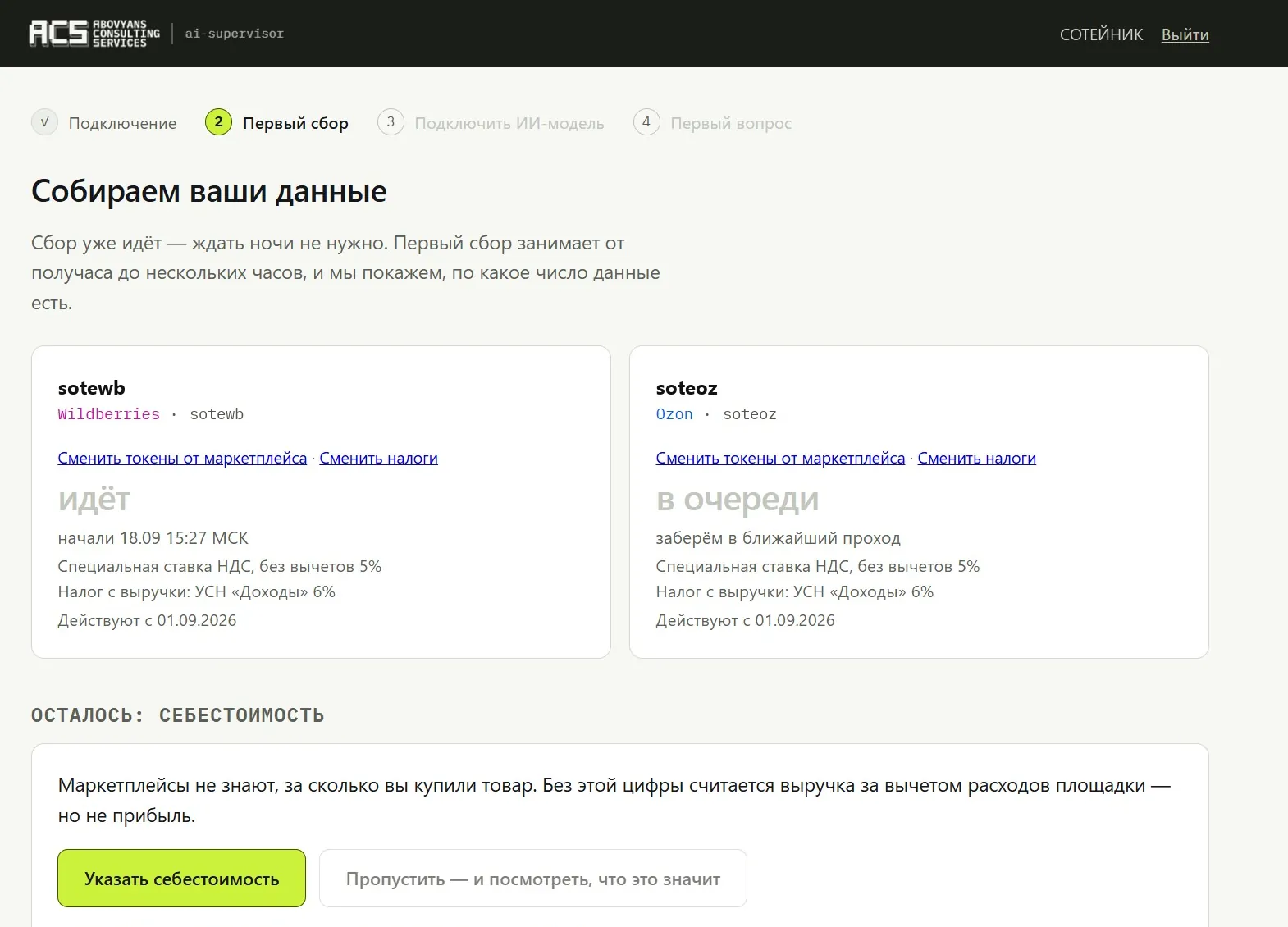Click the step 2 circle for Первый сбор

(x=218, y=122)
